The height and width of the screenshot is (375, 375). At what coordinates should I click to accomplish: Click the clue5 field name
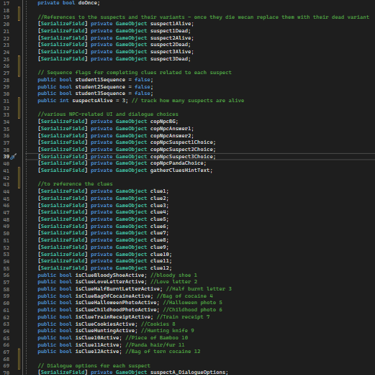pos(158,219)
